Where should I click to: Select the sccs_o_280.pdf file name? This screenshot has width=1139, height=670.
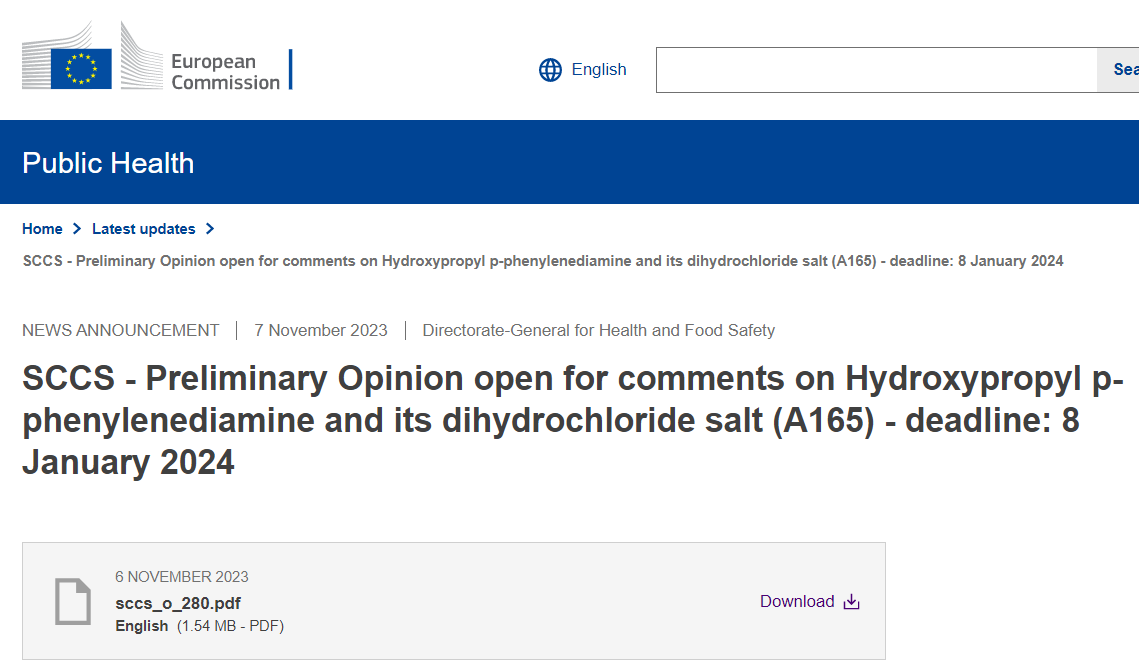click(x=178, y=603)
